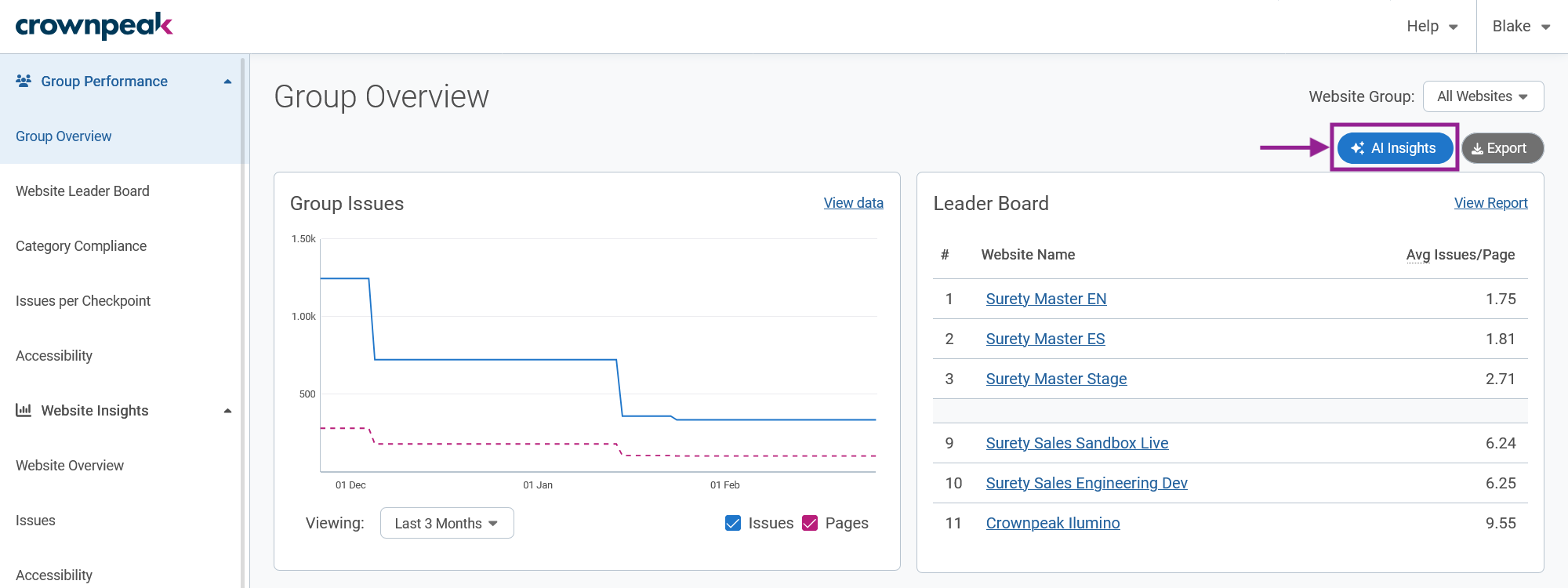The height and width of the screenshot is (588, 1568).
Task: Open the Surety Master EN link
Action: [1046, 299]
